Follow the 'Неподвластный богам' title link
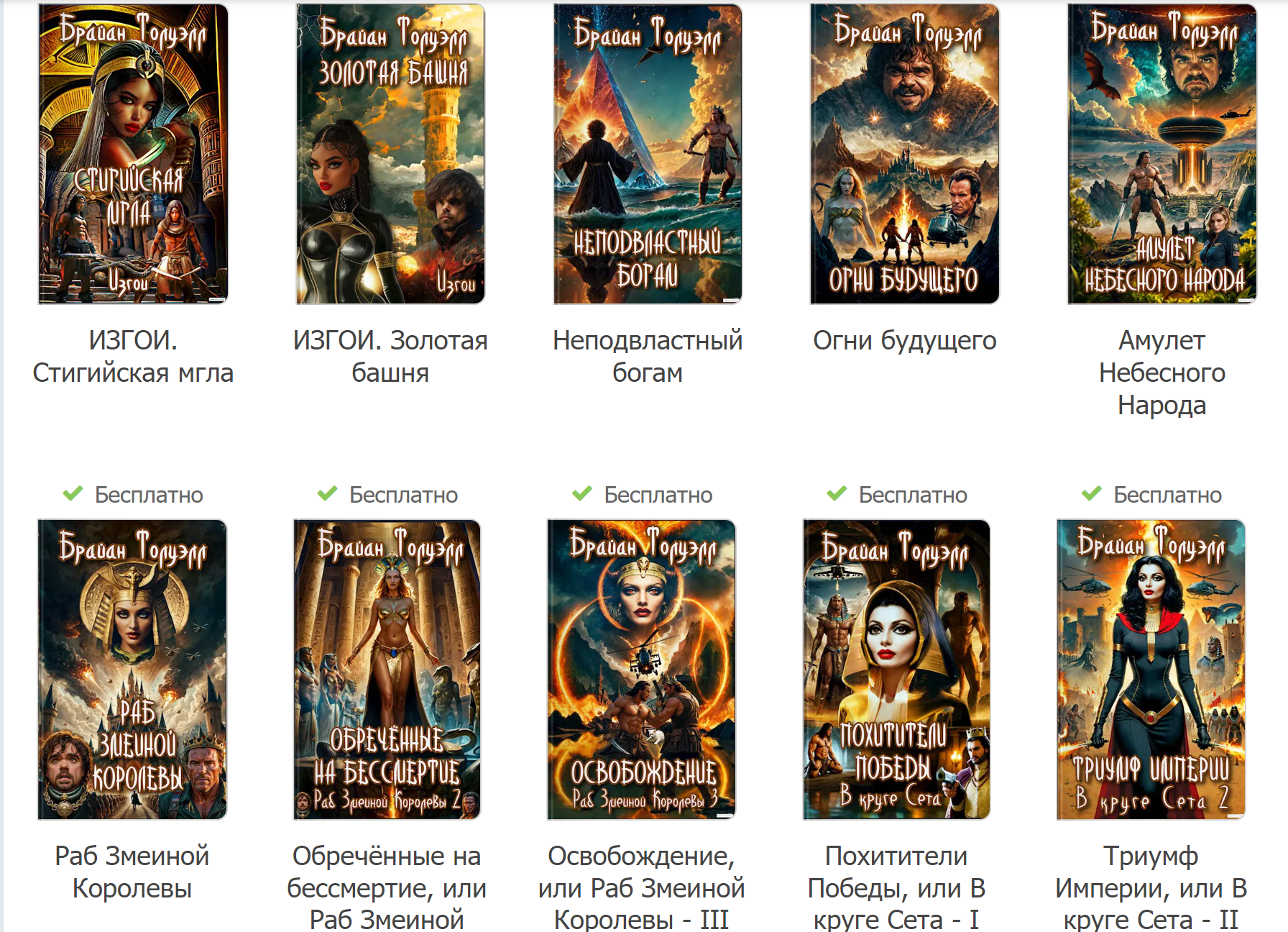1288x932 pixels. pos(648,357)
